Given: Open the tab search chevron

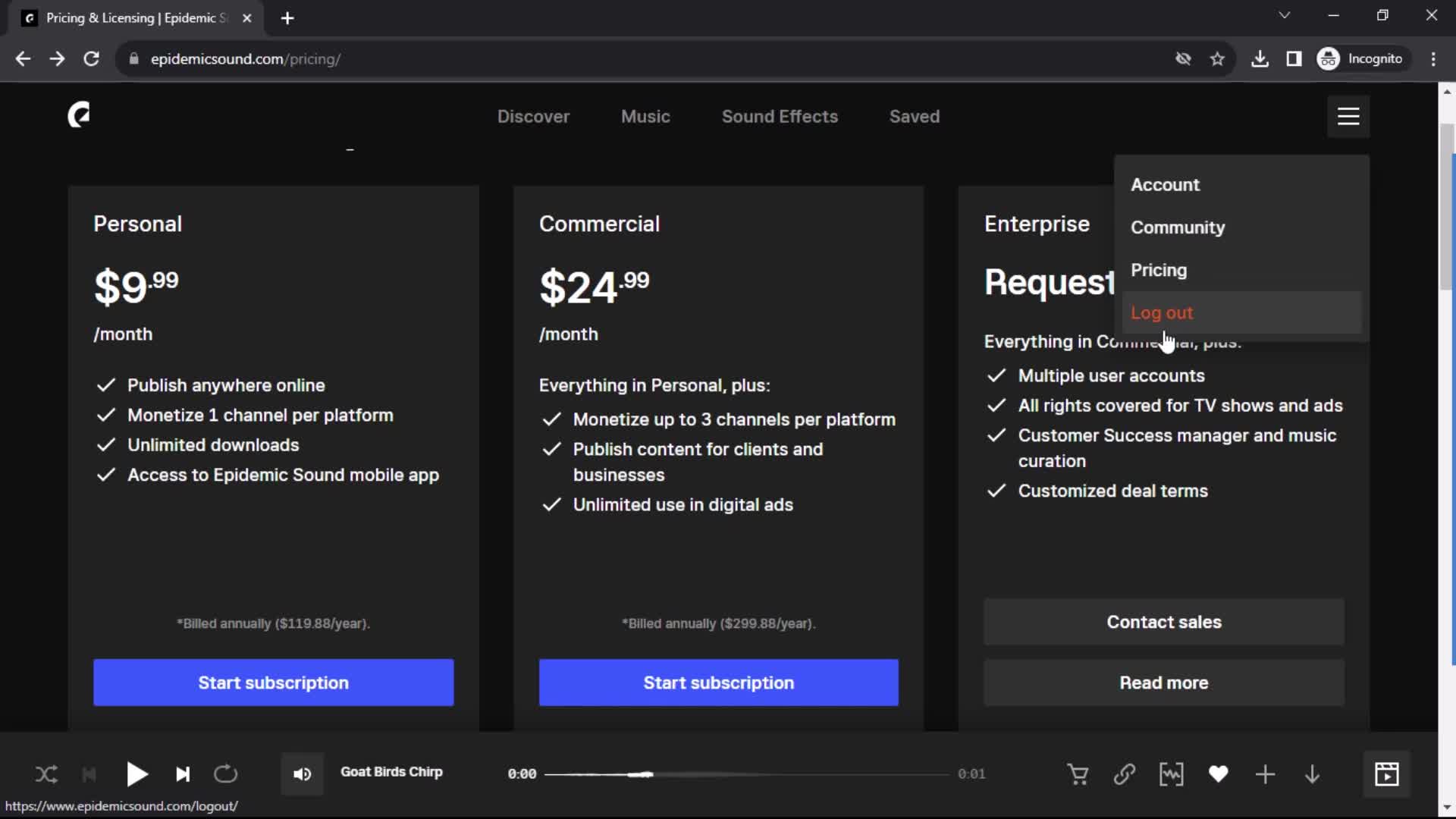Looking at the screenshot, I should (x=1284, y=15).
